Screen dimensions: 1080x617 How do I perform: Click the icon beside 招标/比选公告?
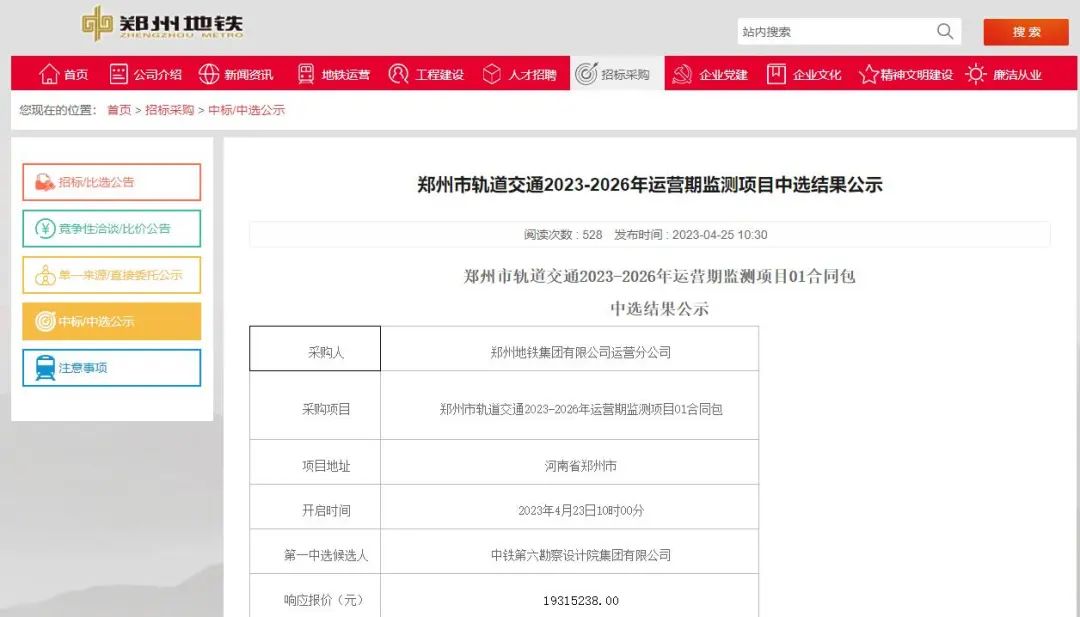45,182
